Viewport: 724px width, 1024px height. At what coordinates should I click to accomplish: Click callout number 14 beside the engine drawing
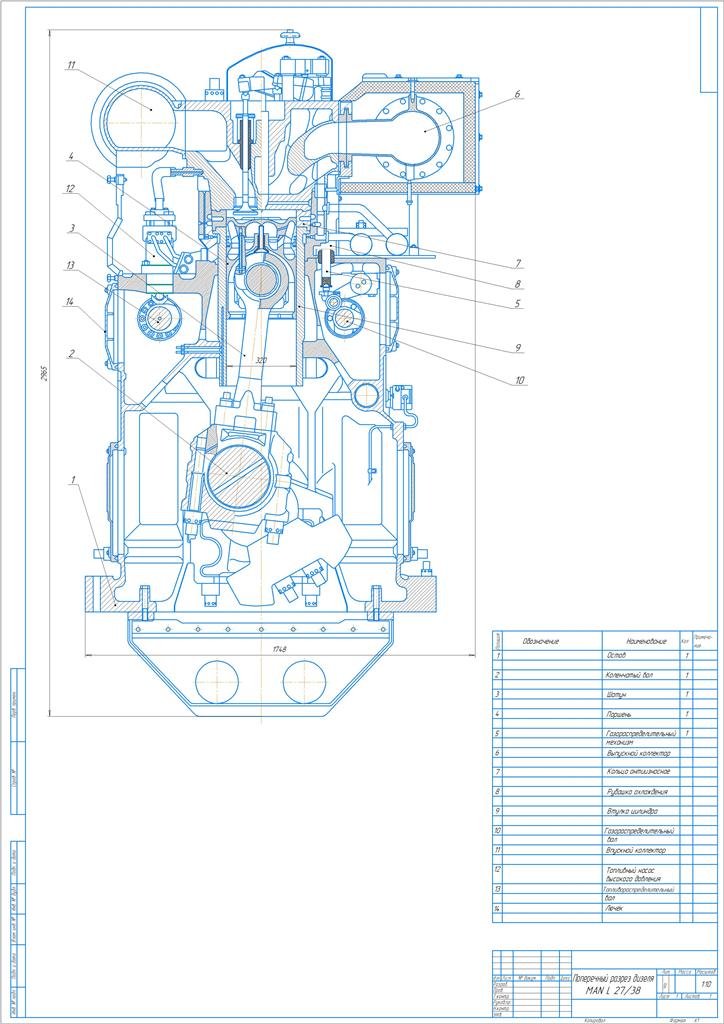[69, 301]
